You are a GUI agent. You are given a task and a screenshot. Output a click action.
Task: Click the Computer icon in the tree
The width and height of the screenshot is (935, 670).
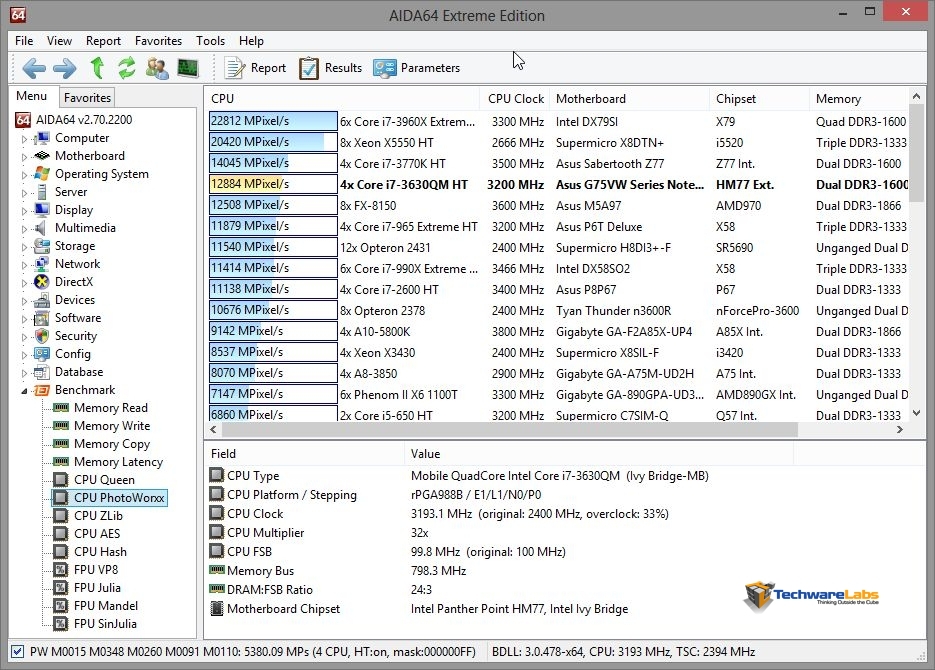click(x=42, y=138)
